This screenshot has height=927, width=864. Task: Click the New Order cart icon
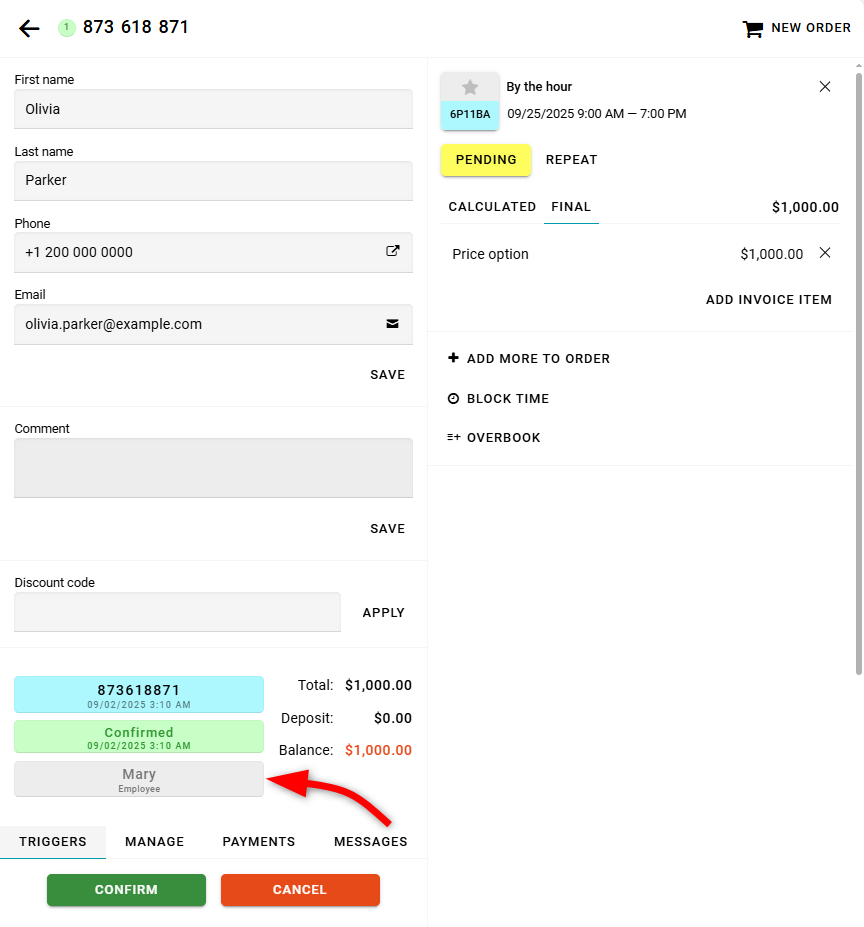point(752,29)
